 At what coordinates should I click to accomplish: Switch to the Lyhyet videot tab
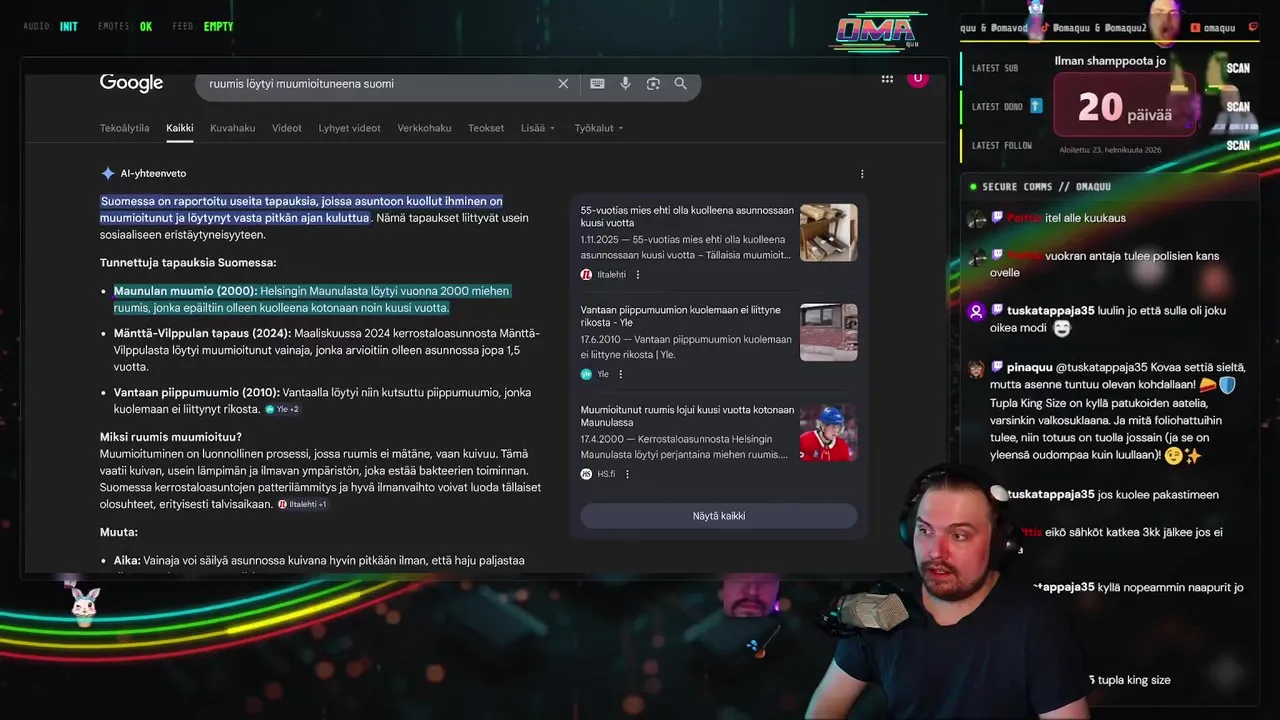[350, 128]
